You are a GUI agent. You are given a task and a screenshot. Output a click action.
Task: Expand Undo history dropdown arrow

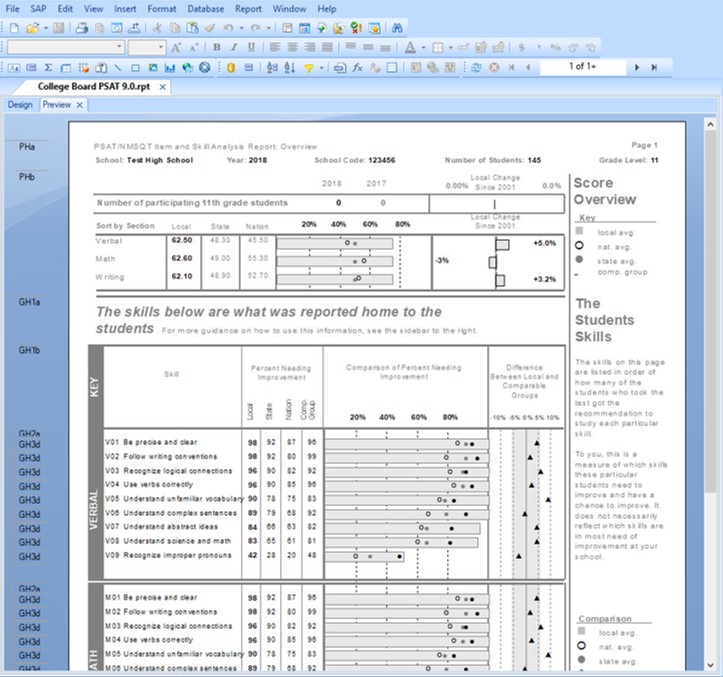(x=242, y=28)
